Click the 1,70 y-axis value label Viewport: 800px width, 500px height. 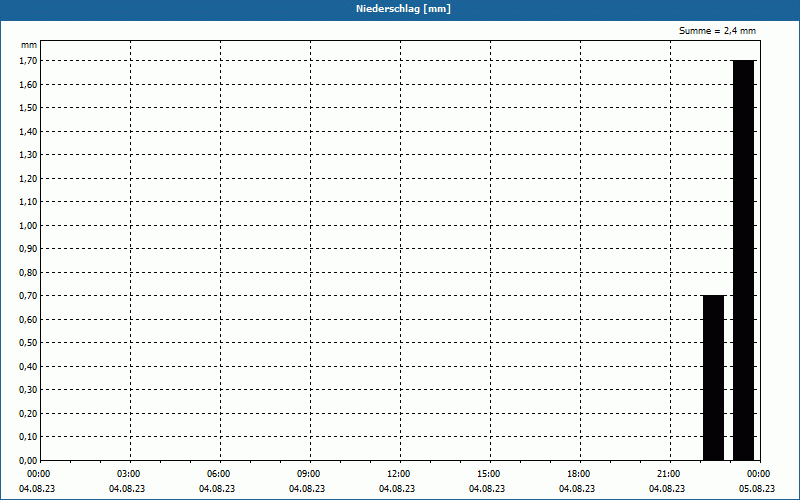[x=28, y=61]
